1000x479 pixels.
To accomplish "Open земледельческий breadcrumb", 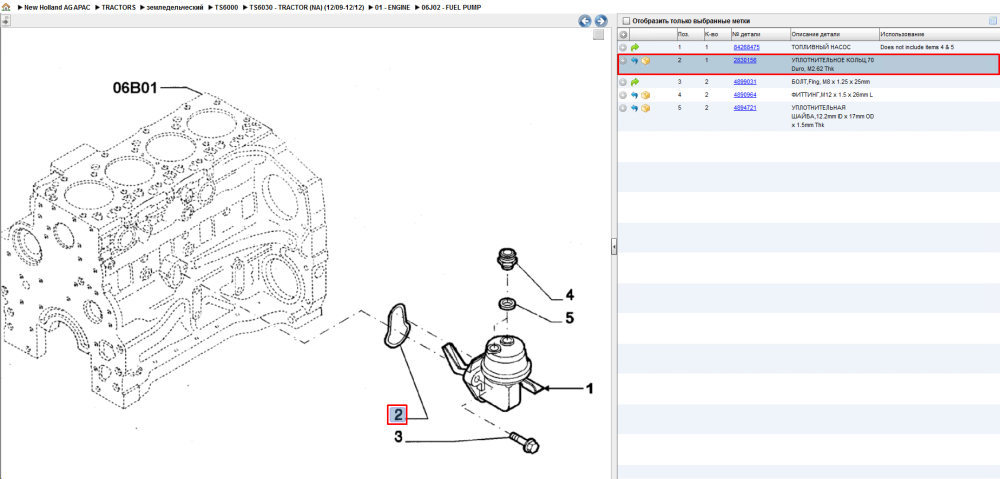I will 174,7.
